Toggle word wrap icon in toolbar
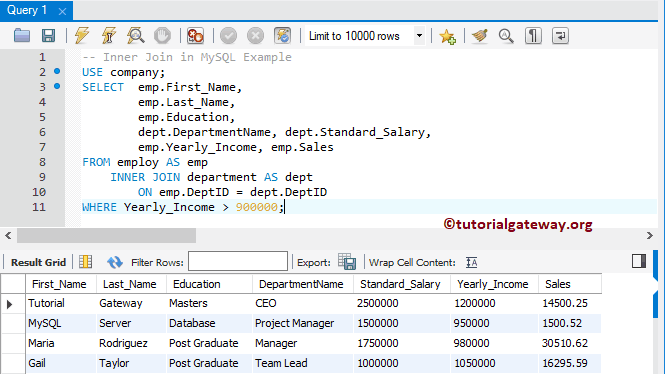The image size is (665, 374). 560,36
